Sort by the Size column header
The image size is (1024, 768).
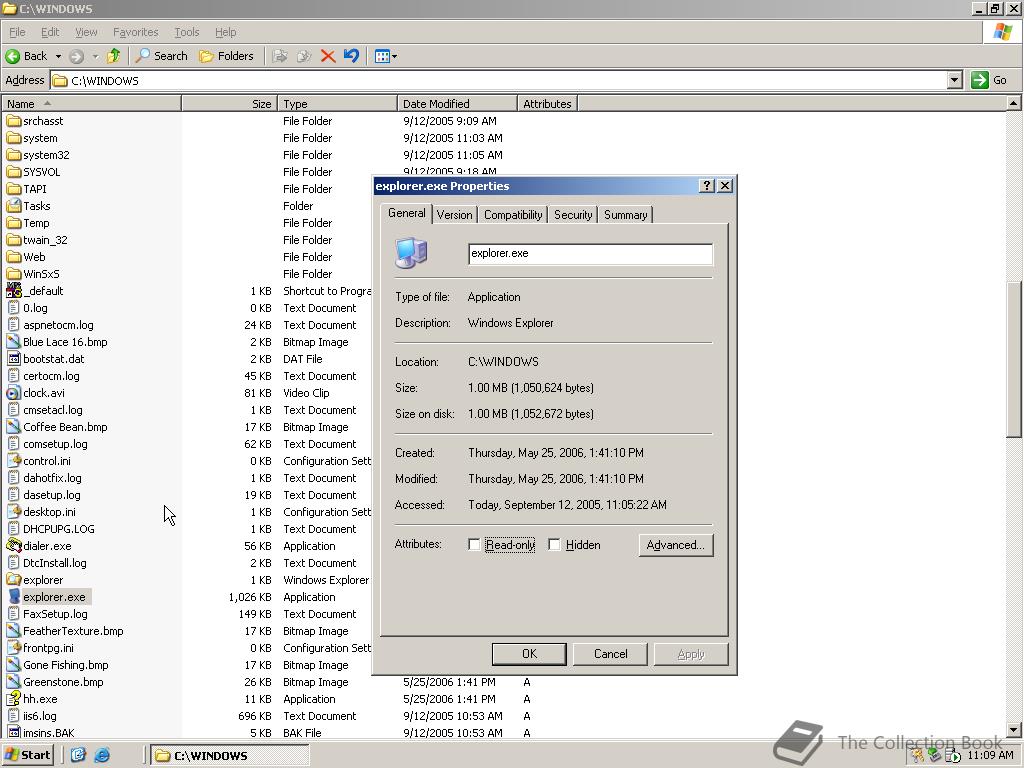click(229, 104)
